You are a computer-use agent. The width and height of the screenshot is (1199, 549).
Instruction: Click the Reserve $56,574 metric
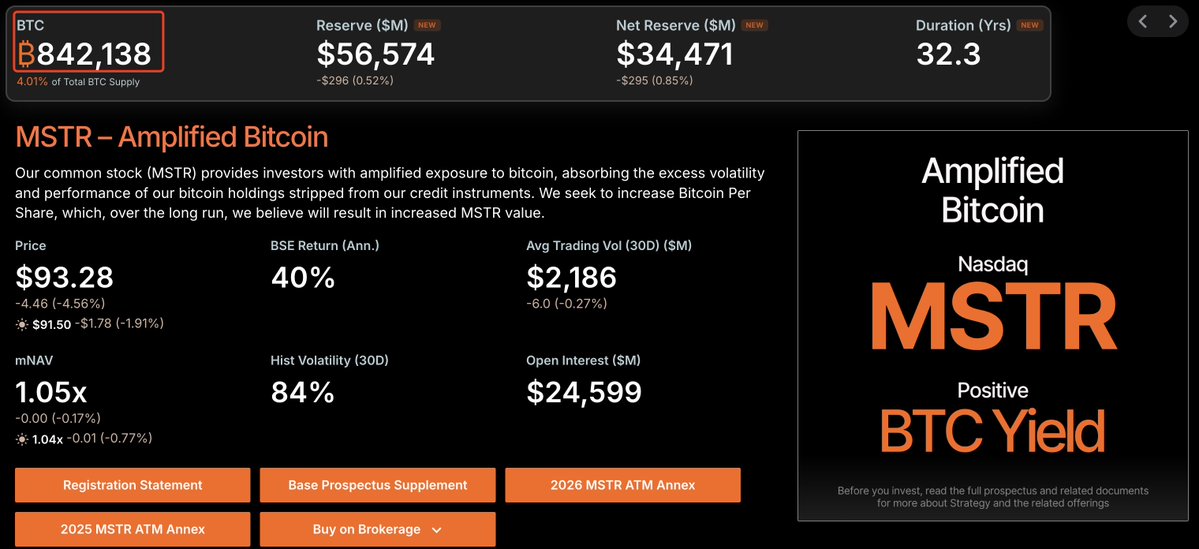(375, 54)
